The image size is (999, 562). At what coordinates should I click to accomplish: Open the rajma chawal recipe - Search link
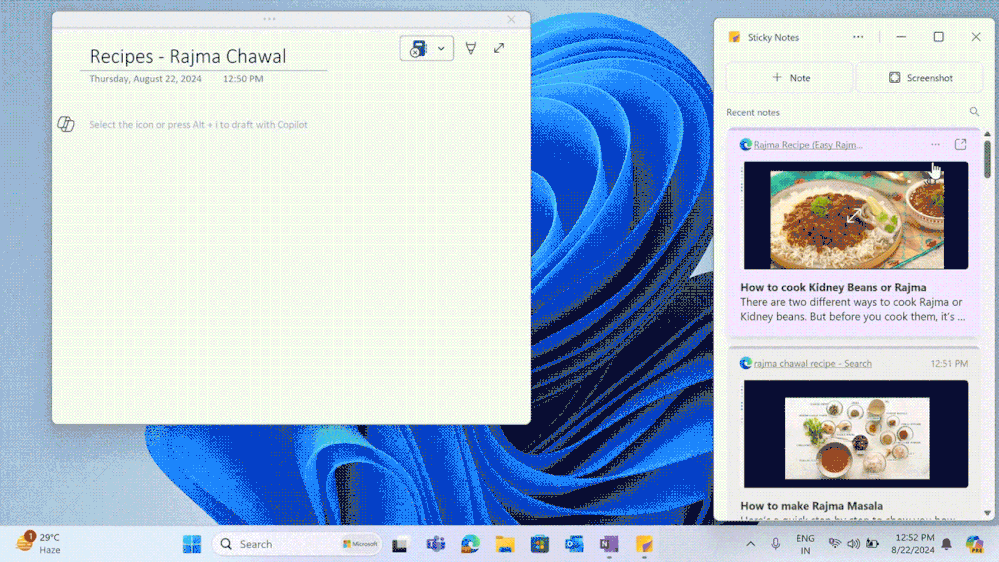812,364
